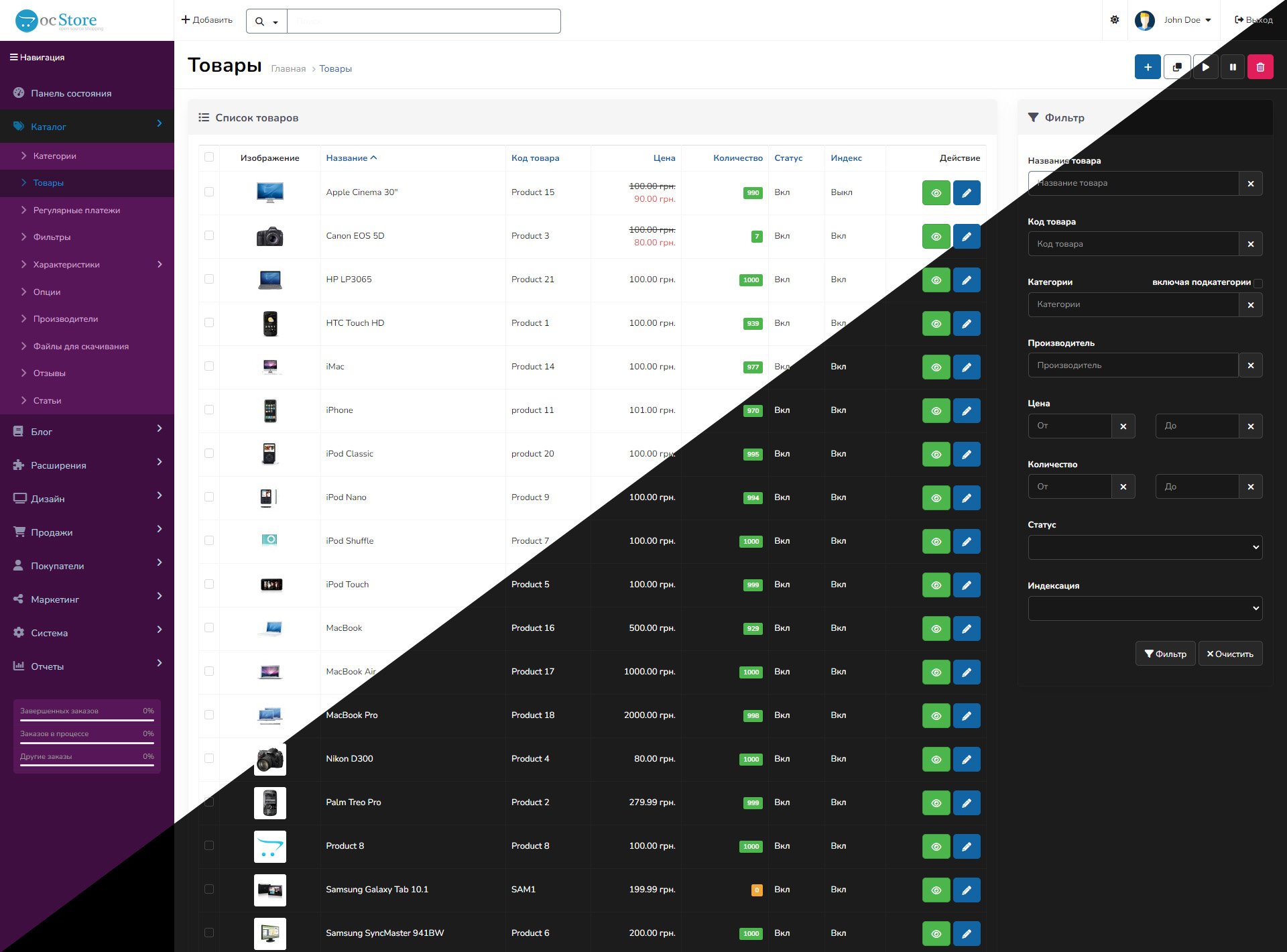Click the top search input field

tap(424, 21)
